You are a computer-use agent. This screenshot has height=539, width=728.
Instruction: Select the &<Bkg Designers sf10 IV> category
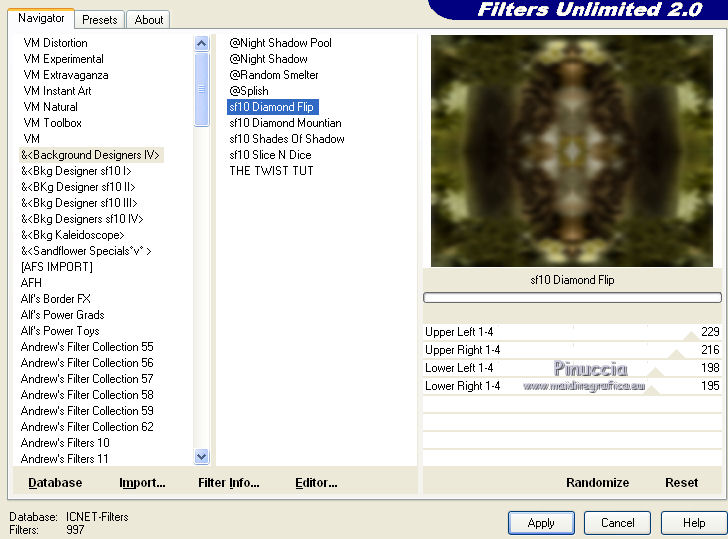tap(82, 219)
